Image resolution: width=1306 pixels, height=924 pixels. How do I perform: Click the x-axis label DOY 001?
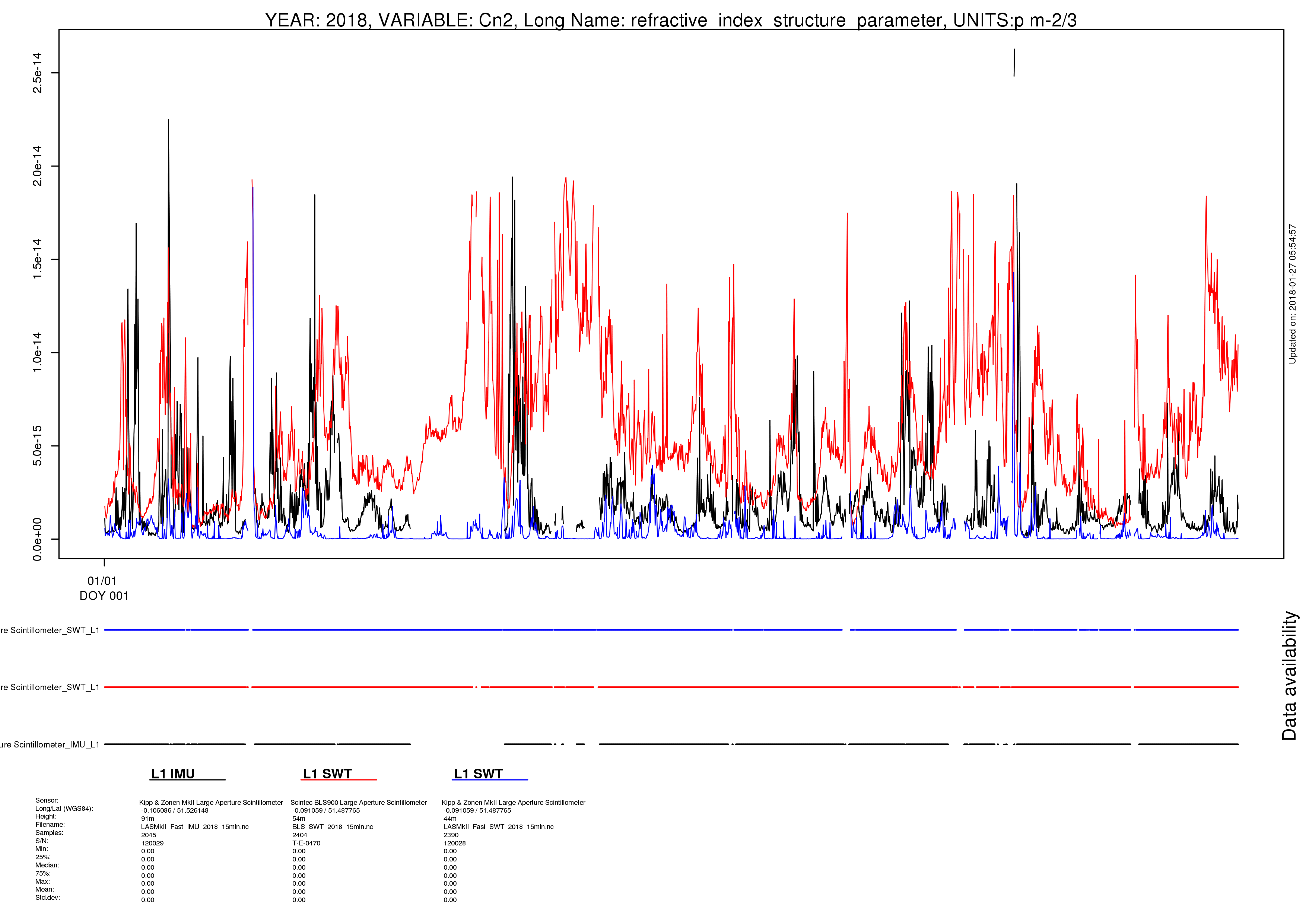click(x=104, y=596)
